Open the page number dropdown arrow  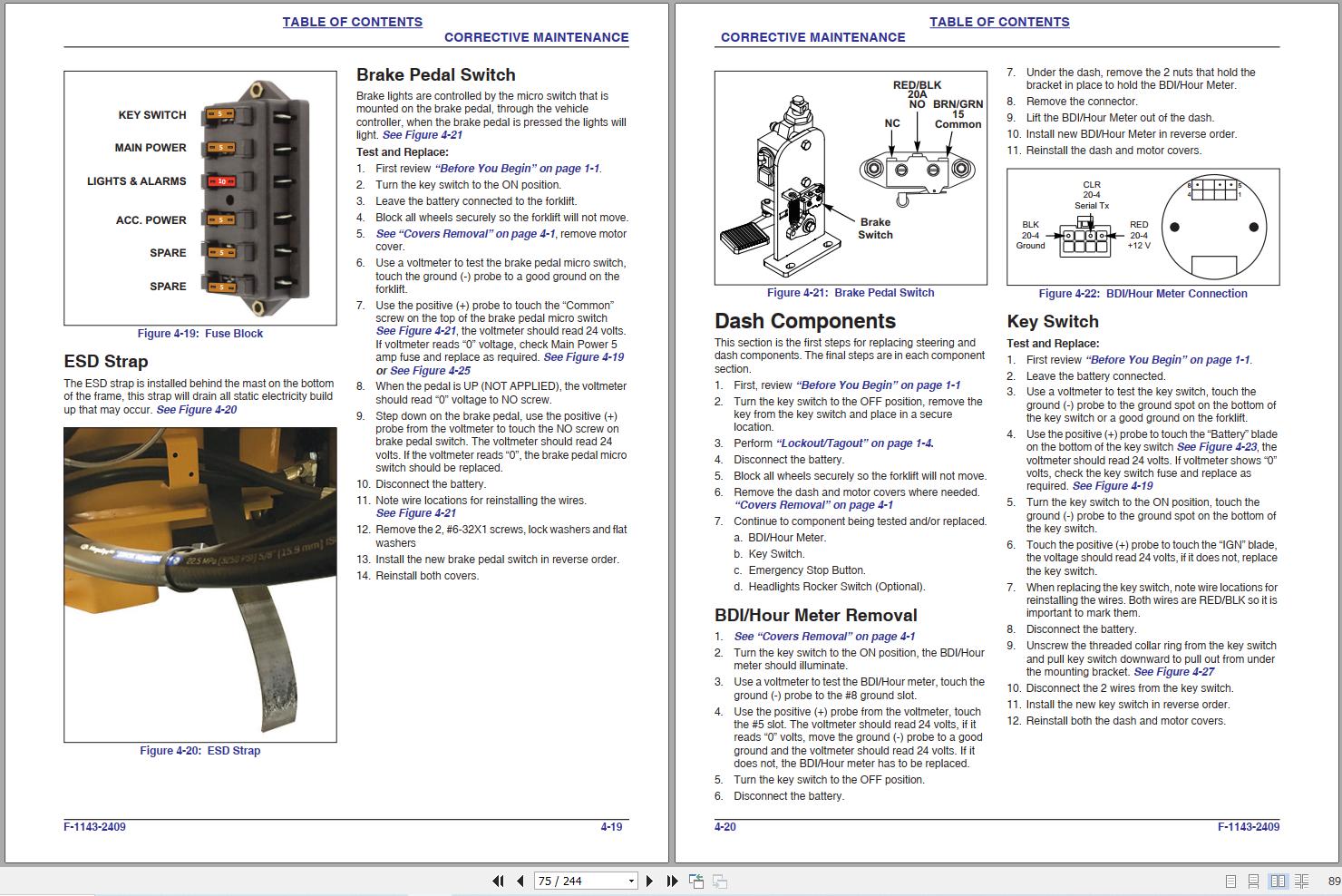[632, 881]
